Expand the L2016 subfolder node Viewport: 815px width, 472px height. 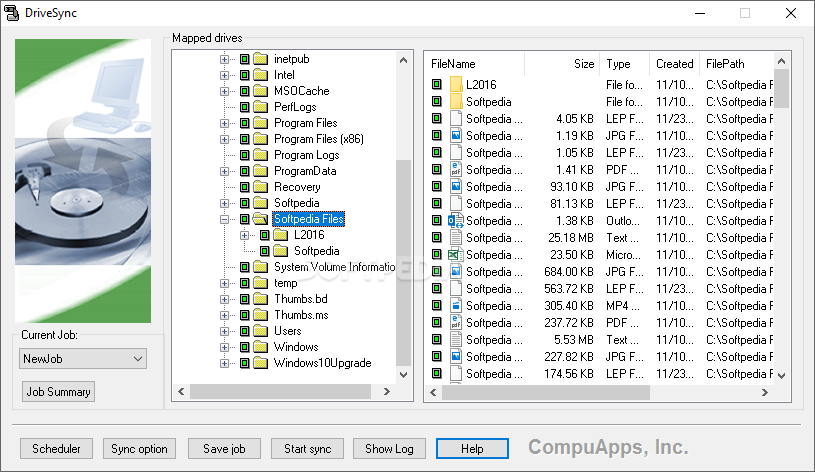(244, 235)
